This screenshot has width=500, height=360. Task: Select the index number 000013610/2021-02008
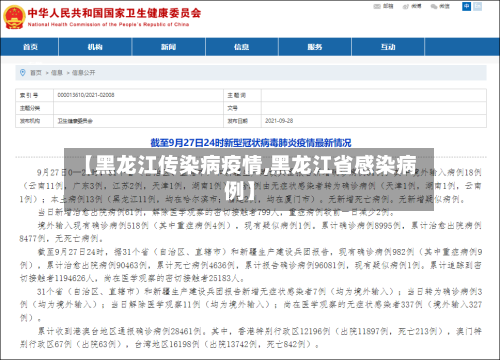pyautogui.click(x=86, y=95)
